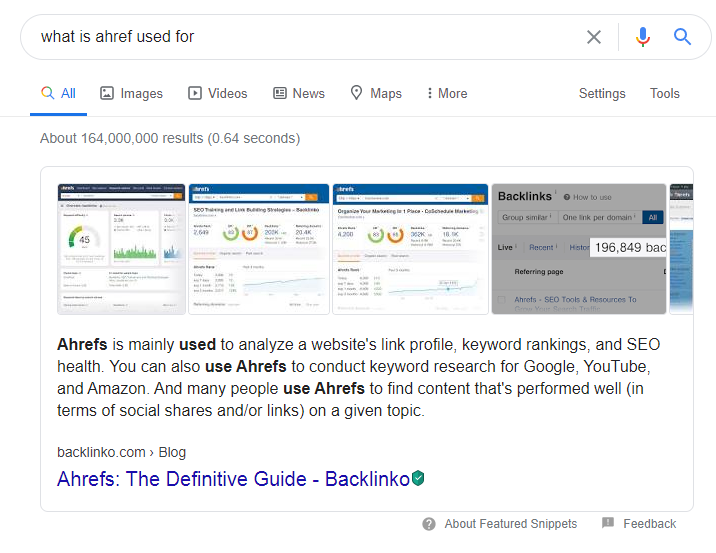Select the All results tab
Viewport: 716px width, 553px height.
[x=58, y=94]
